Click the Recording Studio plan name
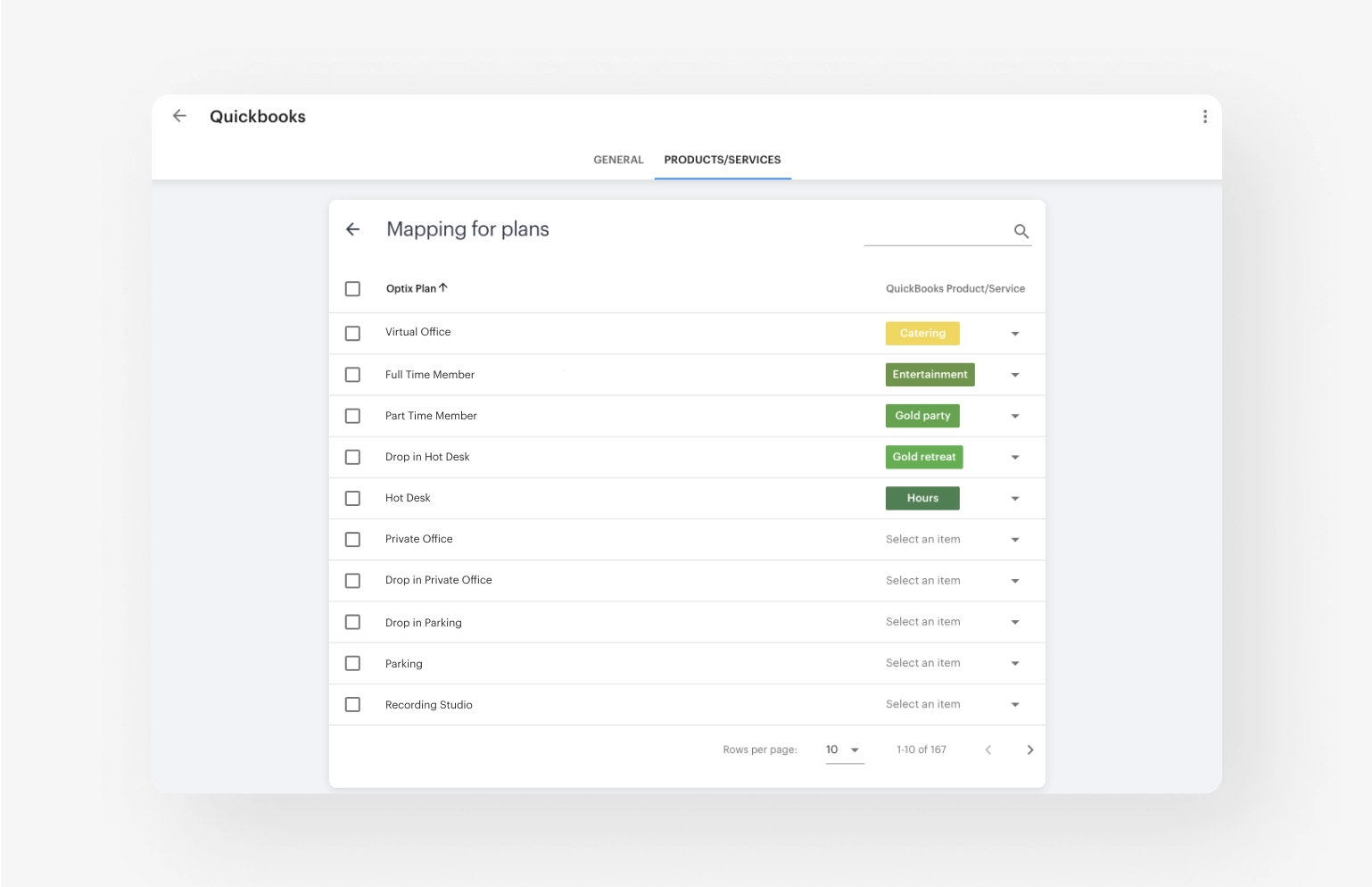Image resolution: width=1372 pixels, height=887 pixels. point(429,705)
